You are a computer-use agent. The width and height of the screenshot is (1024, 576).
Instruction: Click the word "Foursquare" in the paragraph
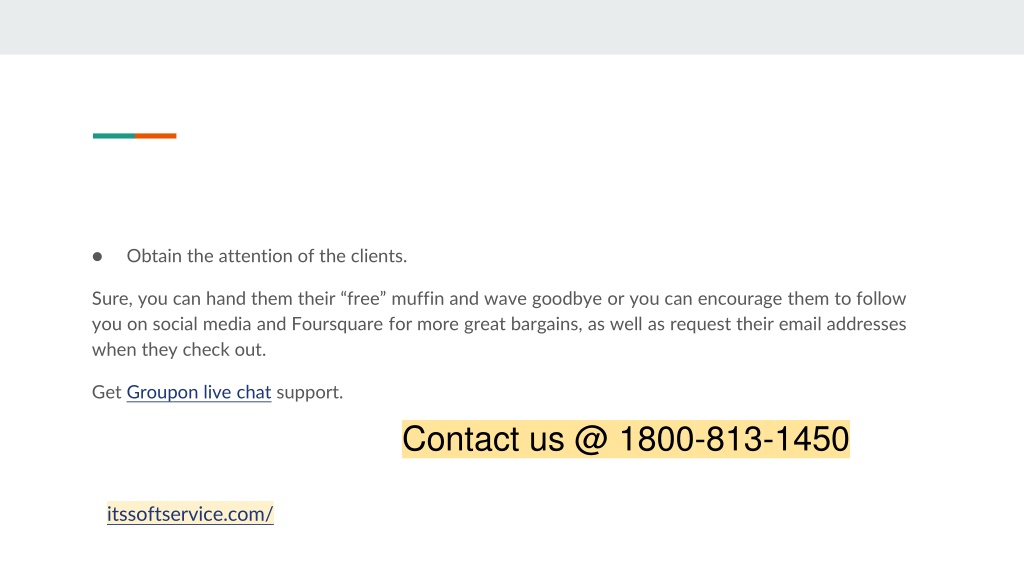[x=337, y=324]
